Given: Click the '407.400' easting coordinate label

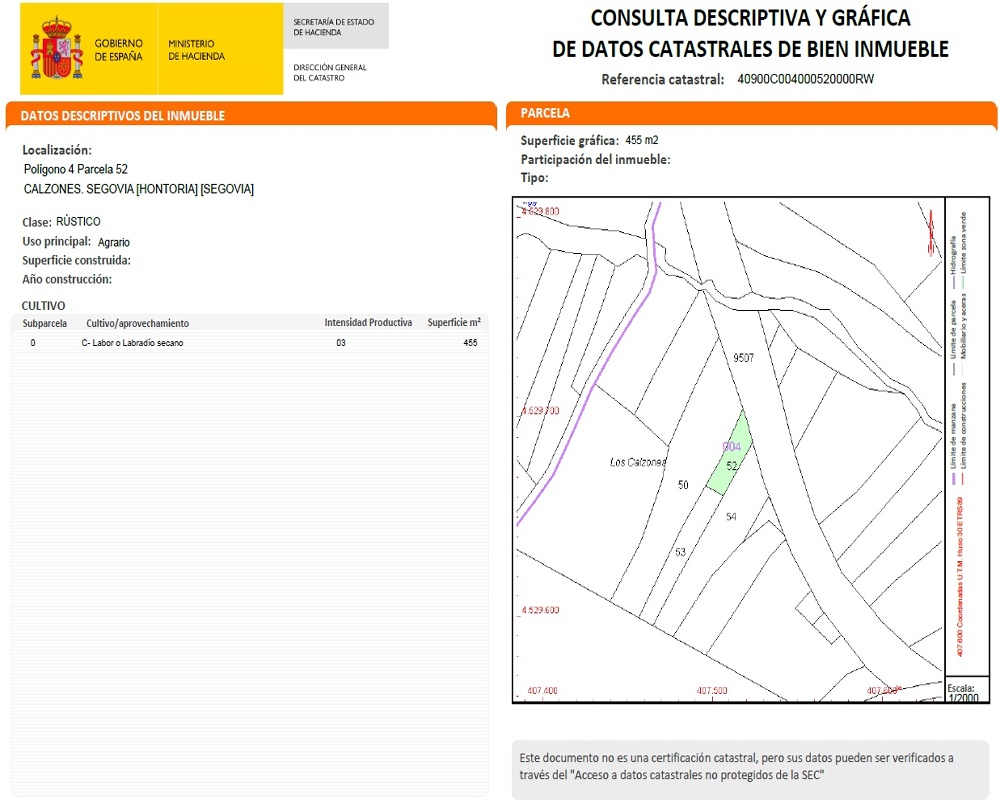Looking at the screenshot, I should coord(543,690).
